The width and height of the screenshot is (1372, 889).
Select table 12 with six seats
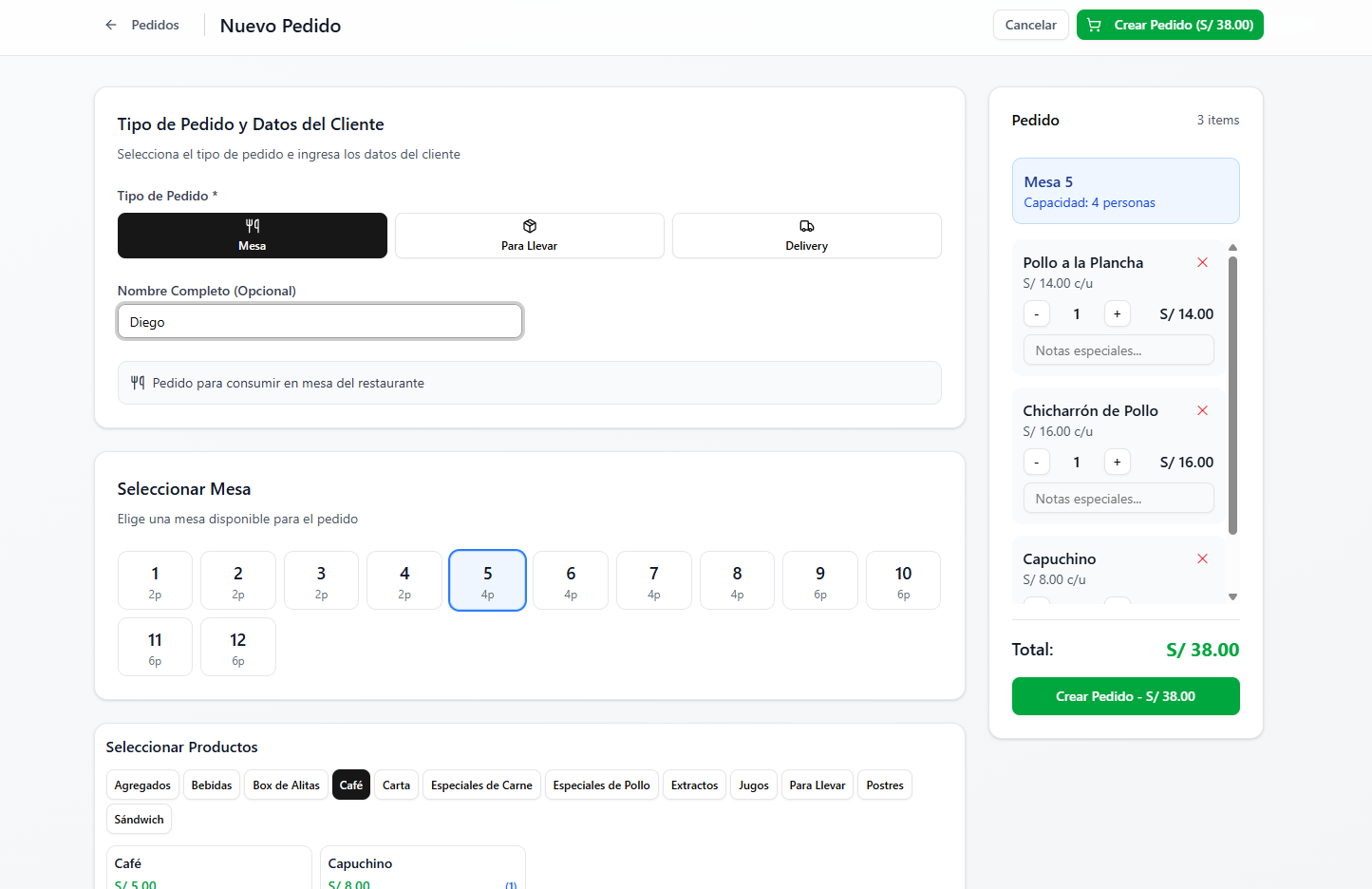(237, 647)
